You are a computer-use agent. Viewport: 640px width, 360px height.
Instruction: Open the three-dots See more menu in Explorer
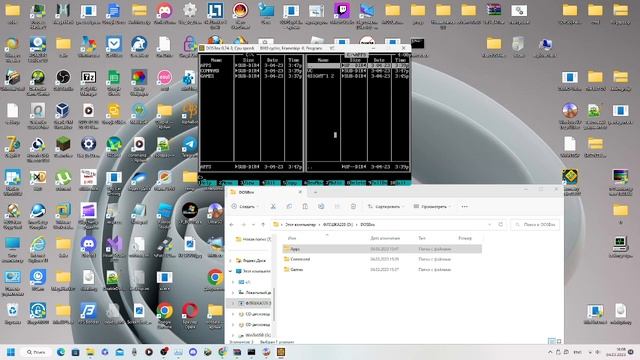pos(464,207)
